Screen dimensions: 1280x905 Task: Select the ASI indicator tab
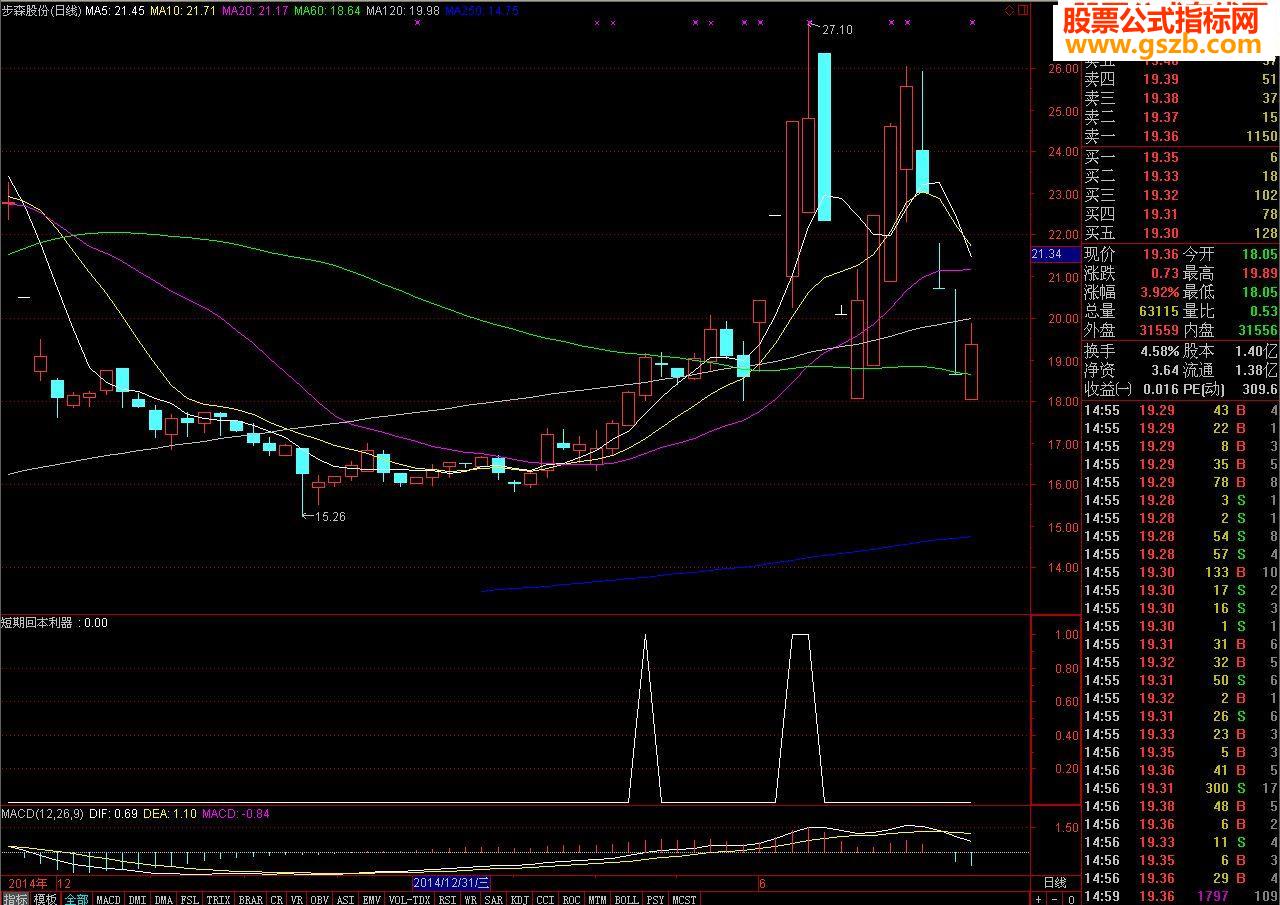tap(346, 899)
